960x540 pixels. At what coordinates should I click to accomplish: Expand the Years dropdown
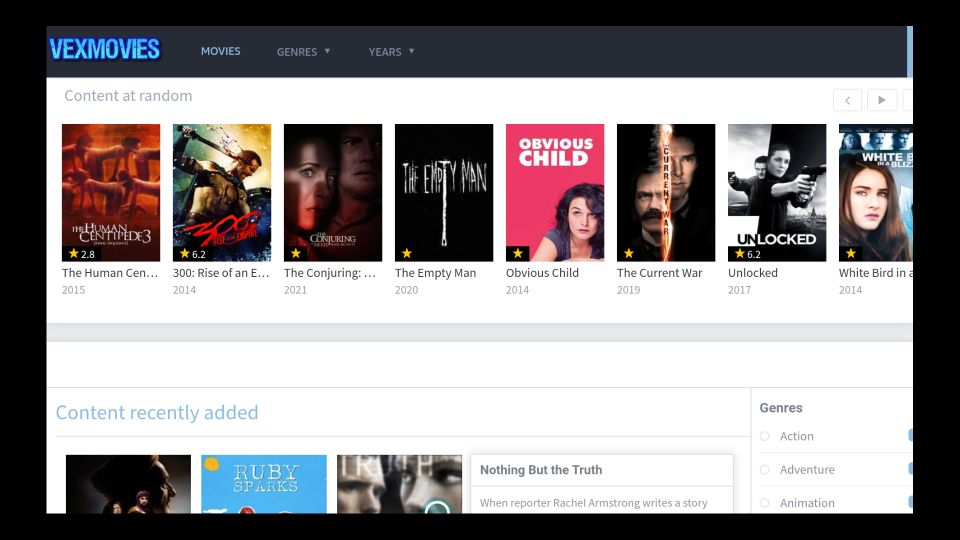tap(391, 52)
